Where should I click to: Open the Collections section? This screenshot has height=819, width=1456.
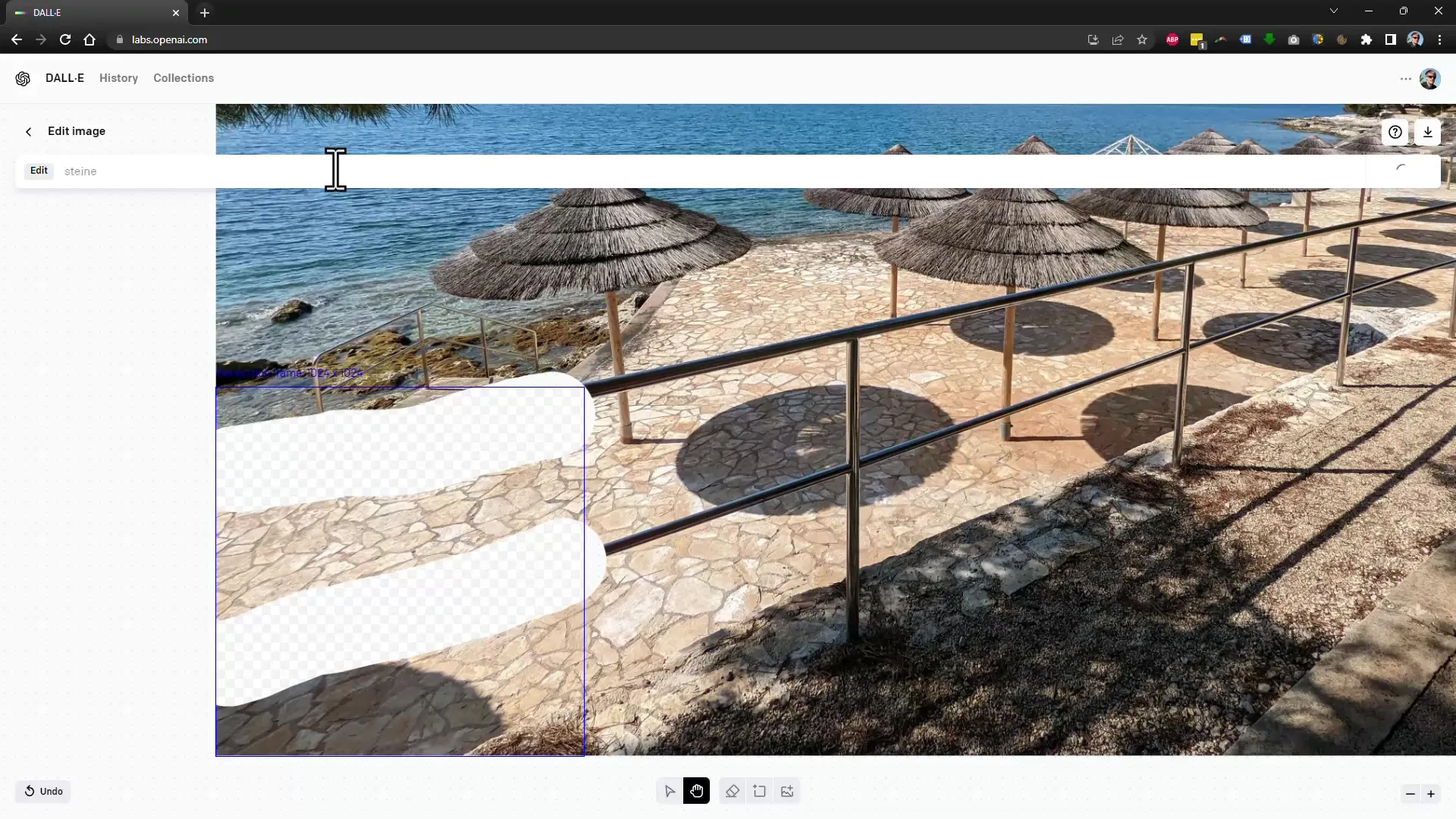tap(184, 78)
